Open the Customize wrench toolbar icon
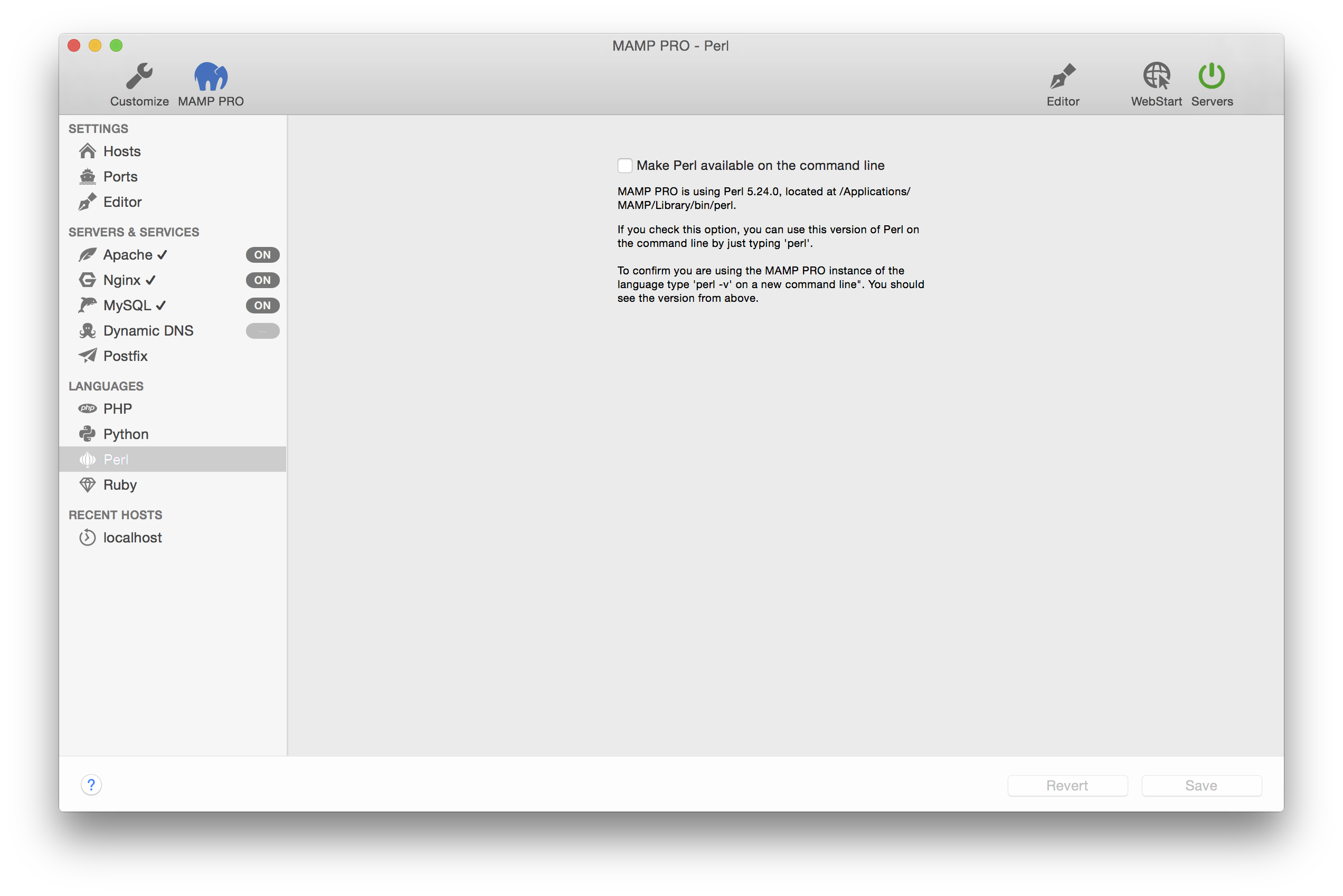This screenshot has width=1343, height=896. 139,76
